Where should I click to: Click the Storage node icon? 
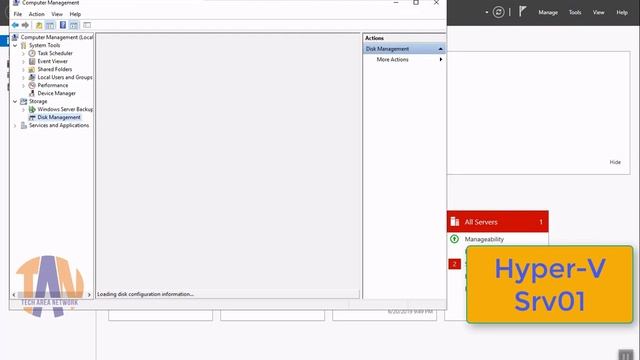point(24,101)
